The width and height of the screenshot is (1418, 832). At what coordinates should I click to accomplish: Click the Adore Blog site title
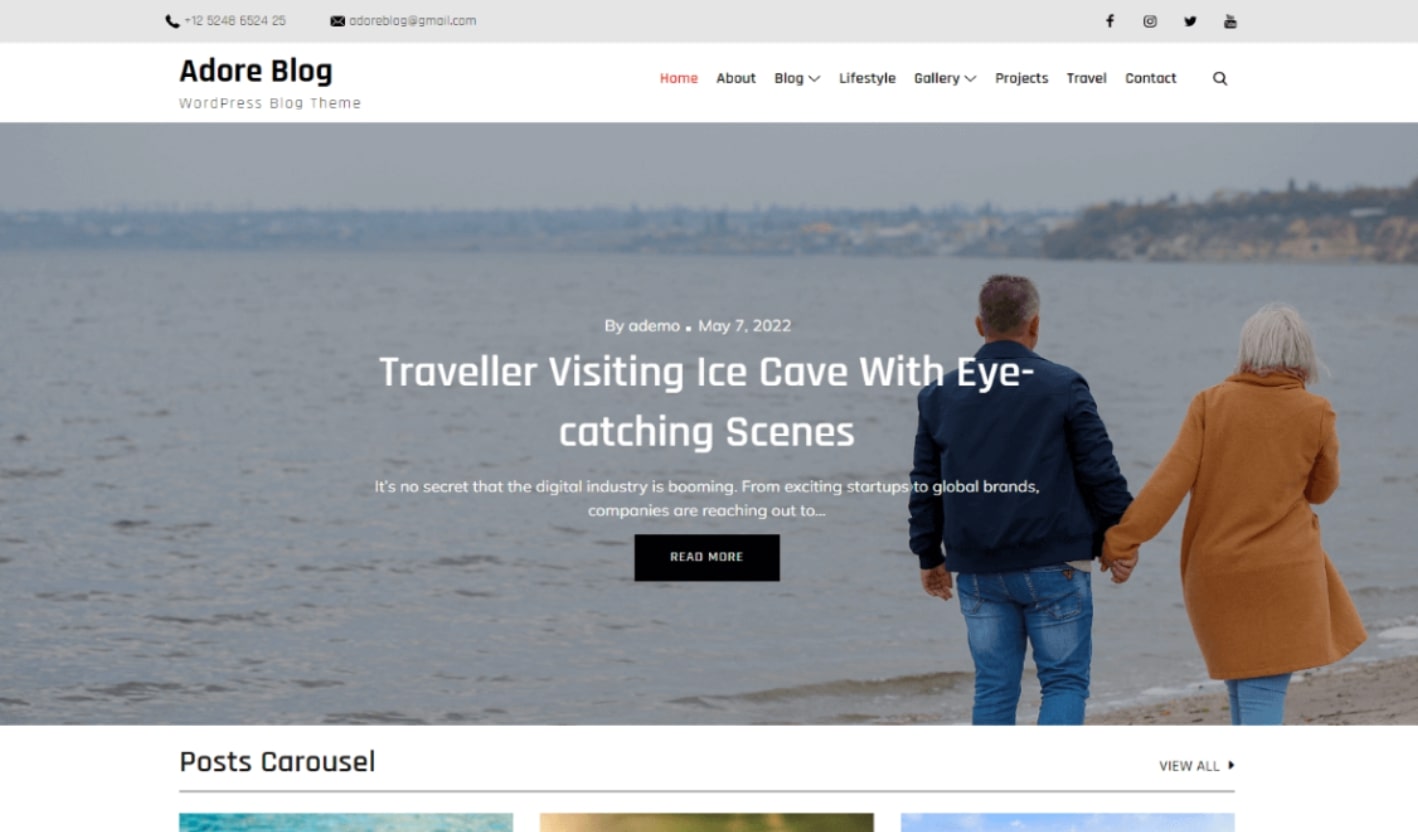pyautogui.click(x=256, y=71)
